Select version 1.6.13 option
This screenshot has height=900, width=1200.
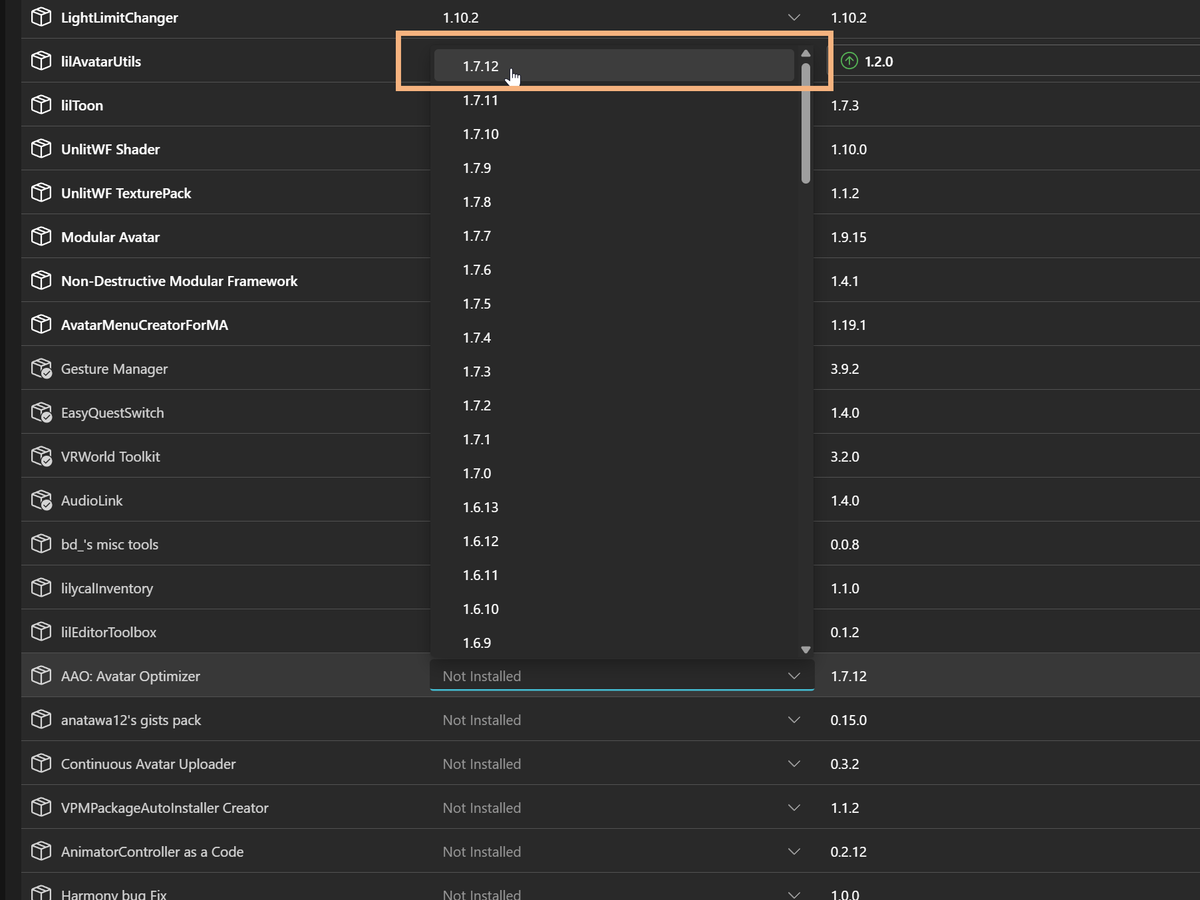tap(614, 507)
